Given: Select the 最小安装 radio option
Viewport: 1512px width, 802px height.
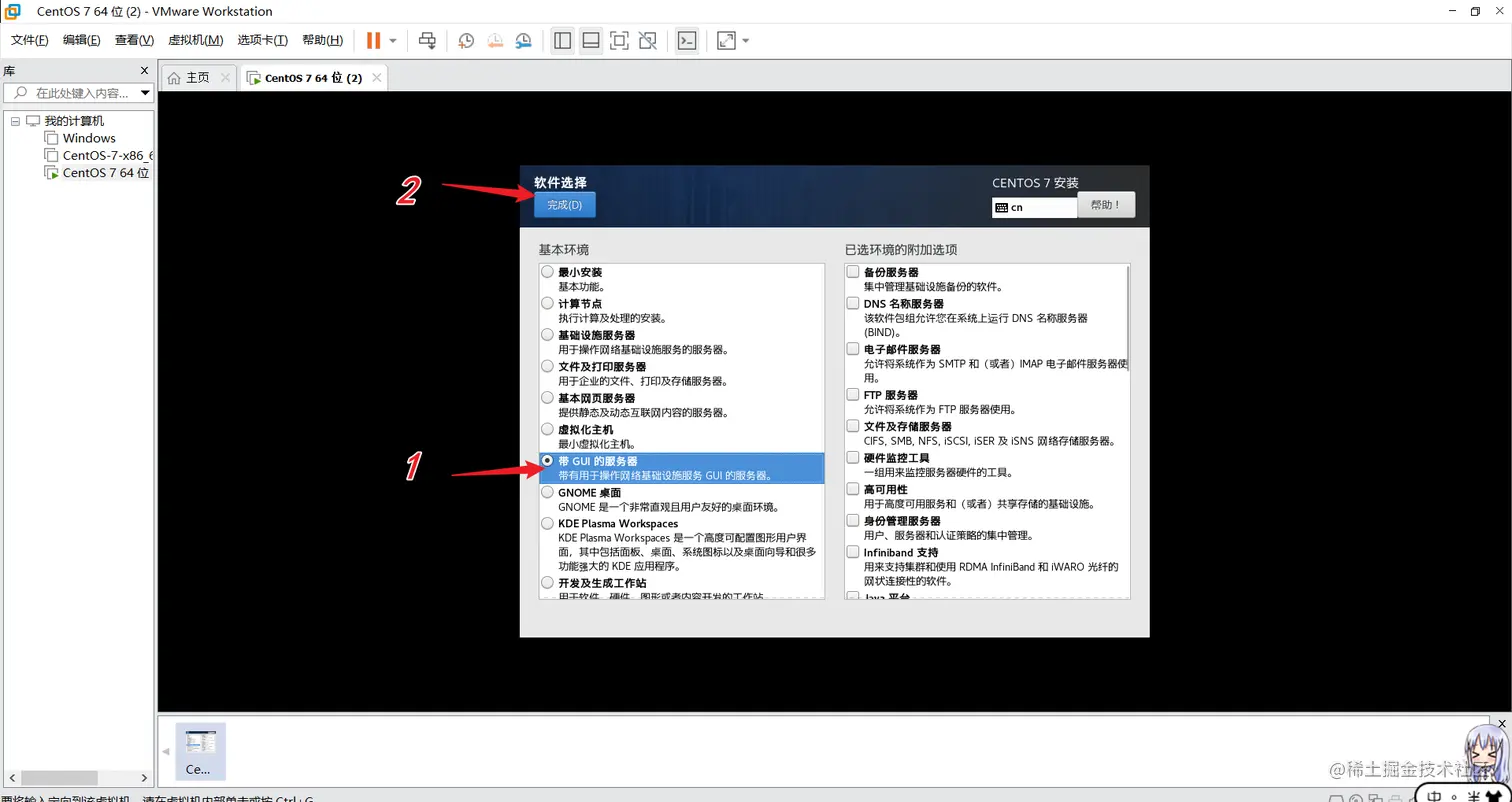Looking at the screenshot, I should pyautogui.click(x=547, y=272).
